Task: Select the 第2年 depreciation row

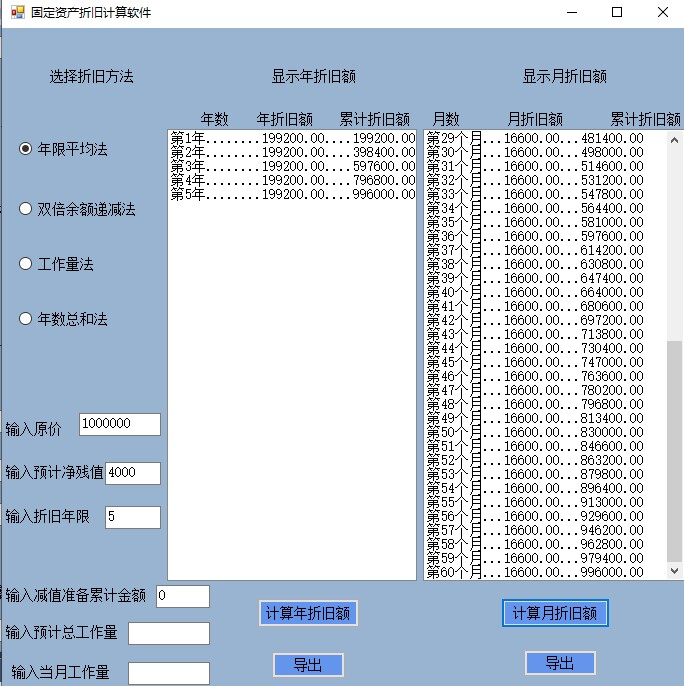Action: click(x=293, y=152)
